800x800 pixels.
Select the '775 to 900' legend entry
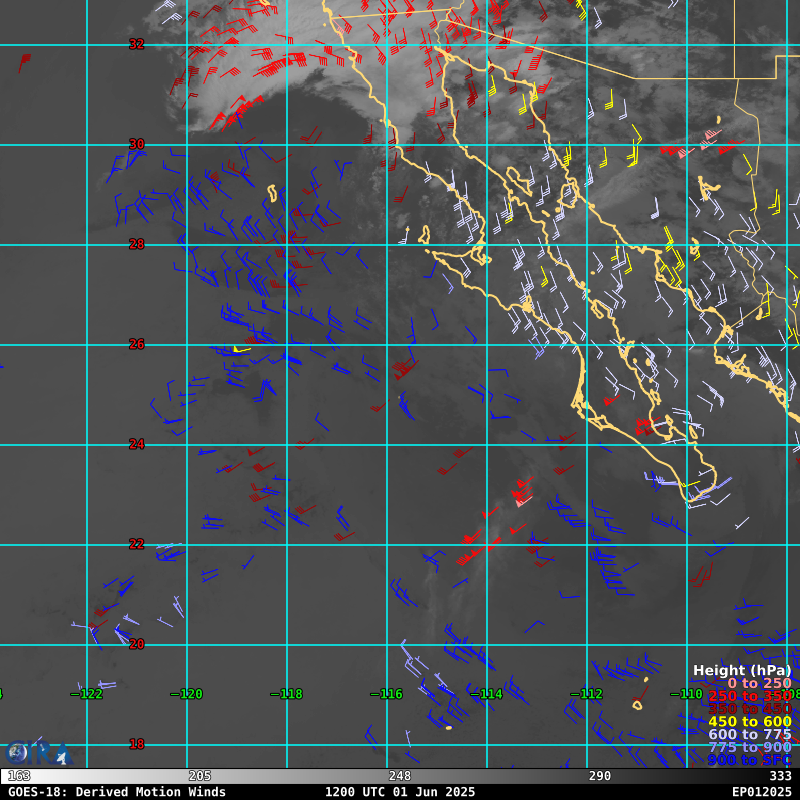749,747
